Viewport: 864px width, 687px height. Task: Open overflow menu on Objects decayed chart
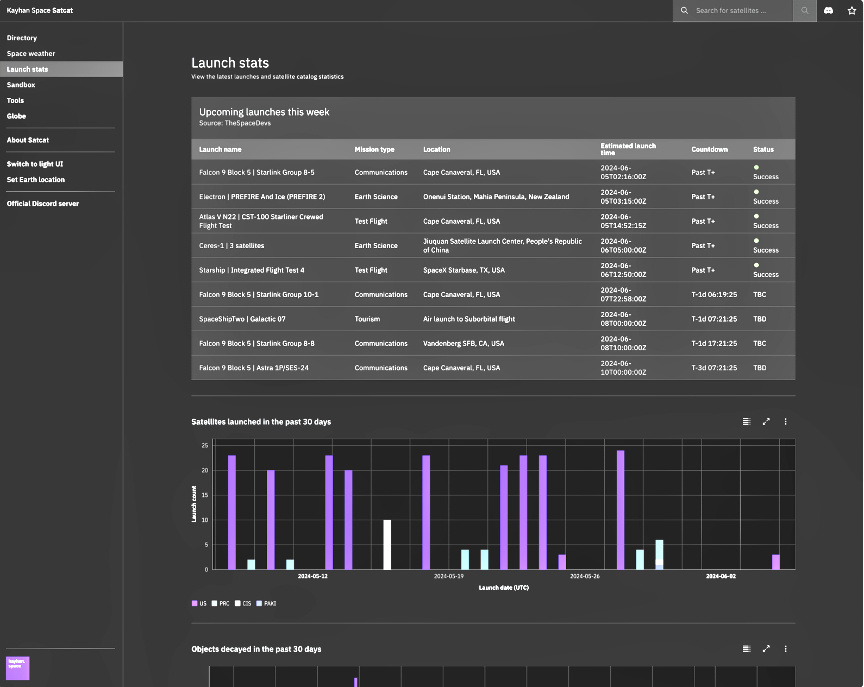(x=785, y=649)
